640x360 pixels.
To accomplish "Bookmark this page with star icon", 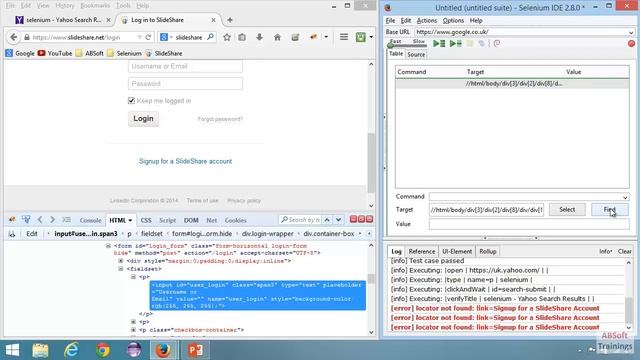I will point(227,37).
